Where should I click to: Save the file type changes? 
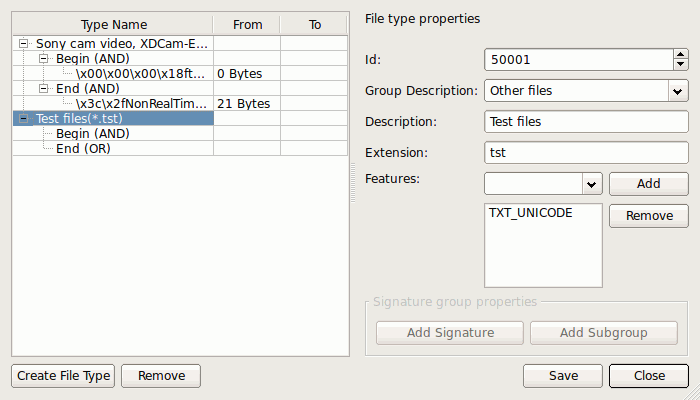[563, 376]
